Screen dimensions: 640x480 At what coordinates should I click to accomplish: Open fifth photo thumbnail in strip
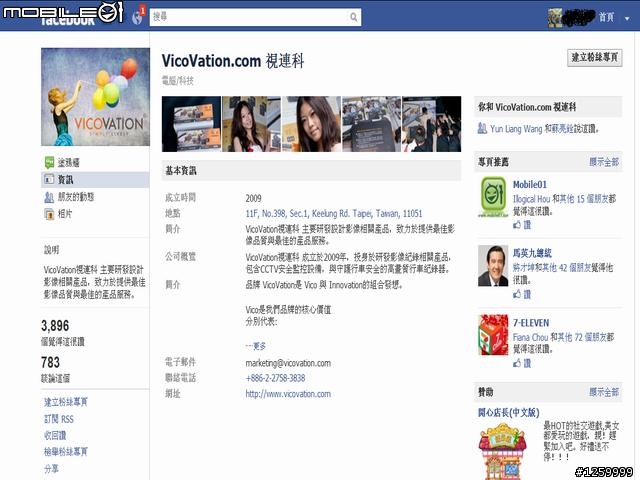click(x=431, y=124)
